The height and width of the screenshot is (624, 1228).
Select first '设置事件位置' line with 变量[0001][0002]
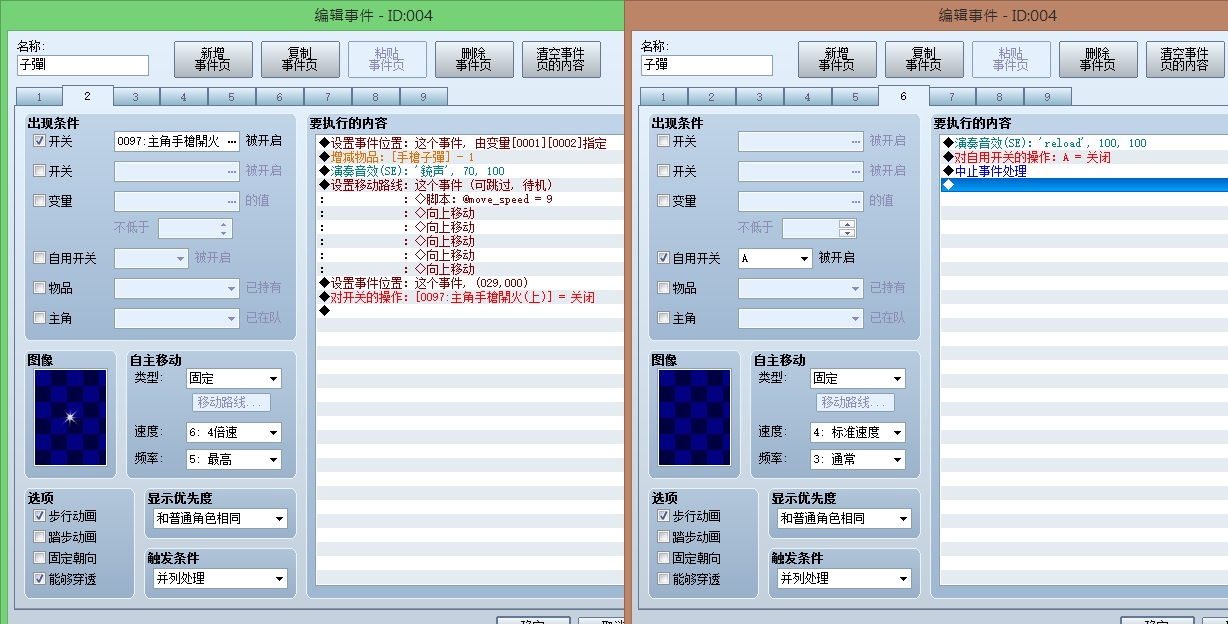tap(470, 144)
